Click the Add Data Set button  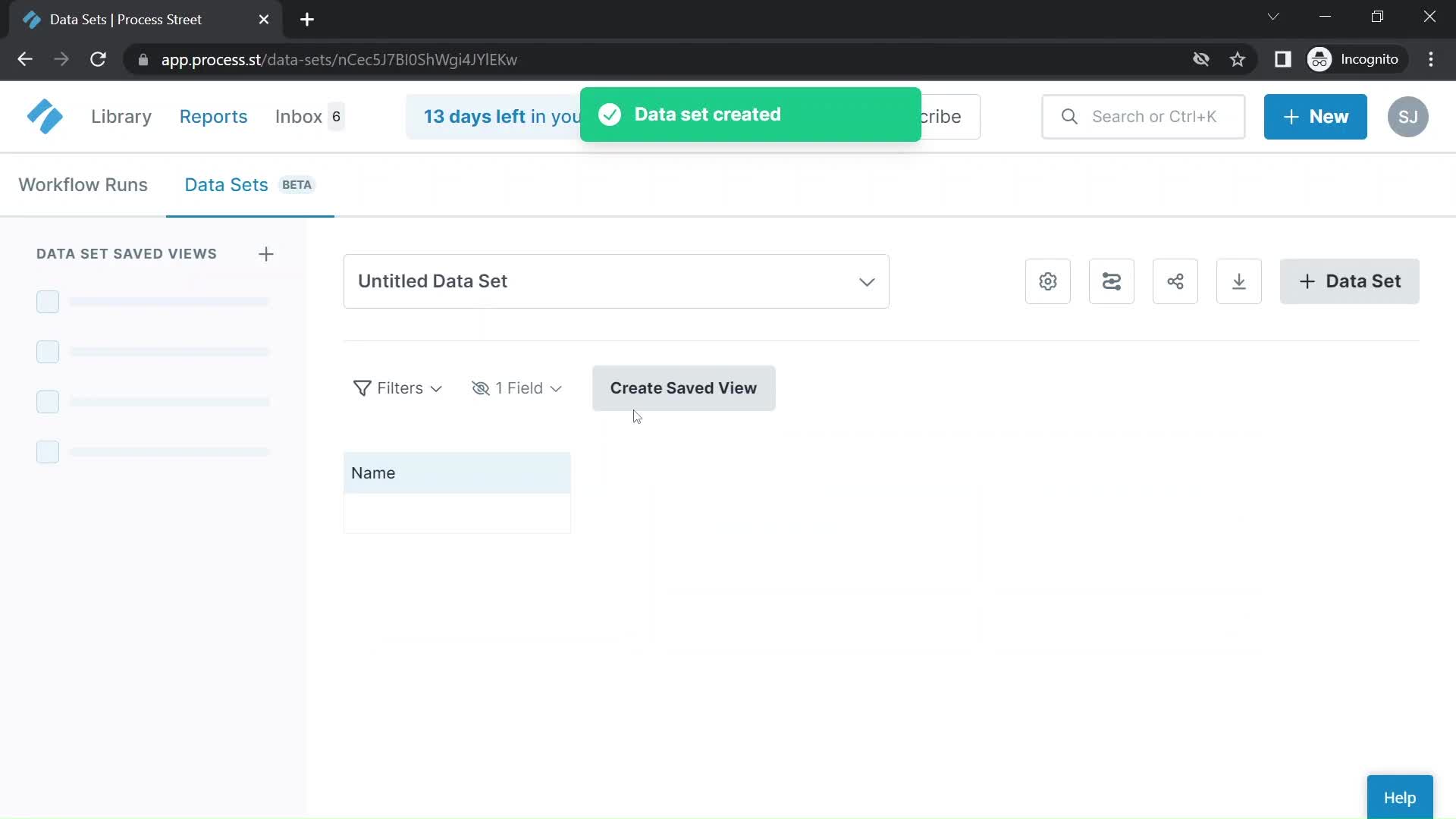click(x=1350, y=281)
